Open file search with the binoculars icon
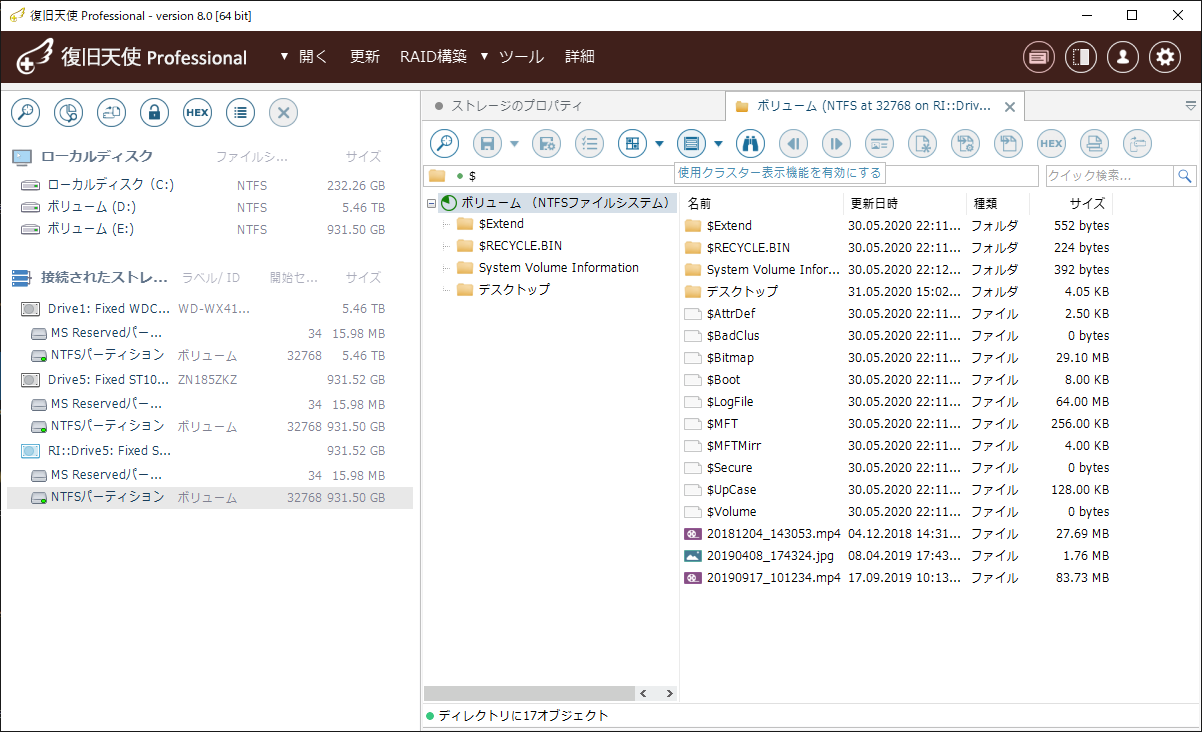Viewport: 1202px width, 732px height. (x=750, y=143)
